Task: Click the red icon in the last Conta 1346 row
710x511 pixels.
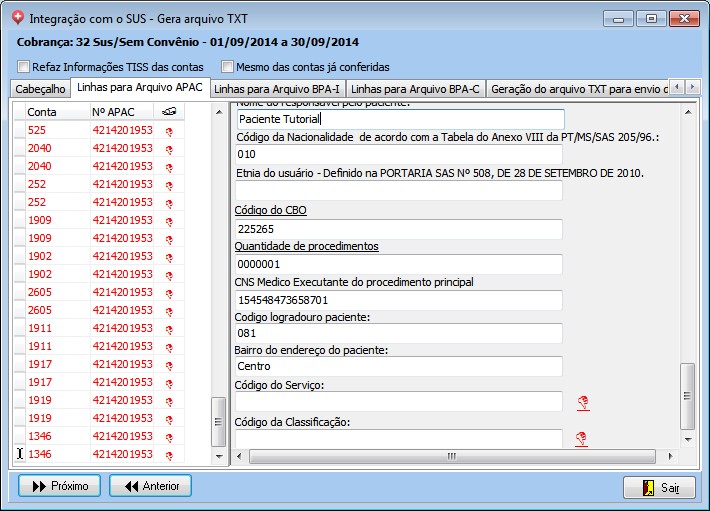Action: coord(169,455)
